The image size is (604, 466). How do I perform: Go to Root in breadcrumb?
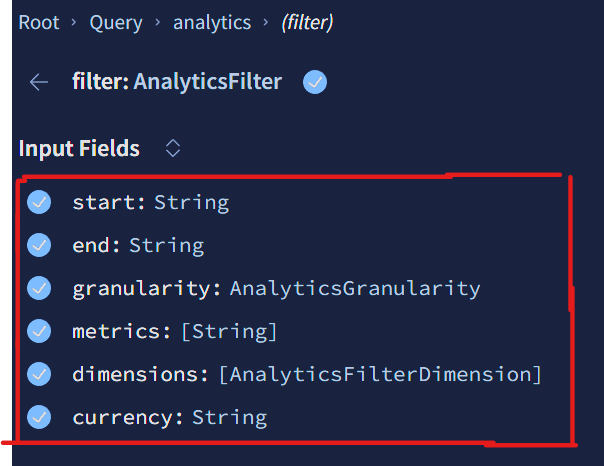[39, 22]
